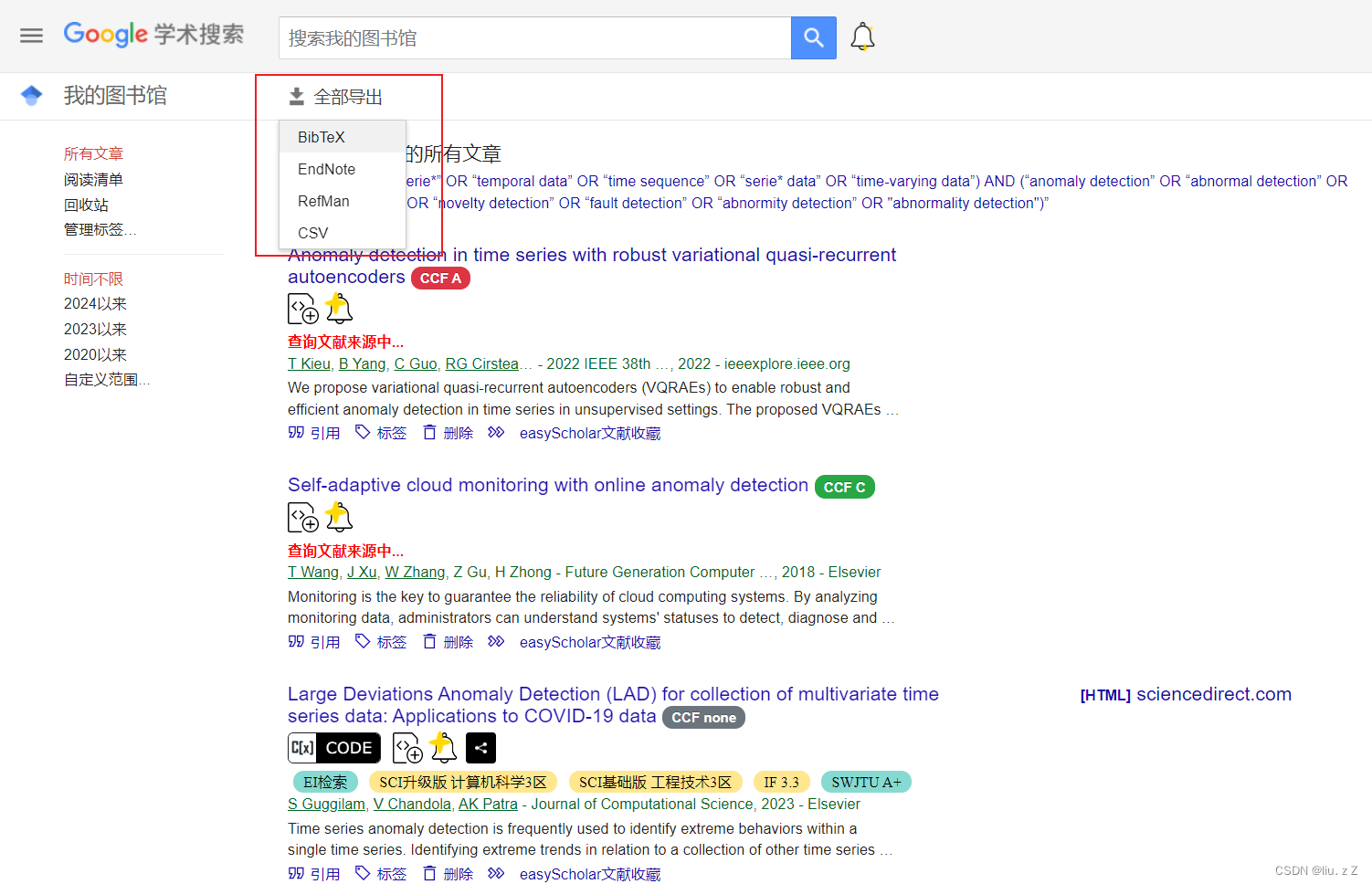Click code-add icon under Self-adaptive cloud monitoring

coord(303,517)
